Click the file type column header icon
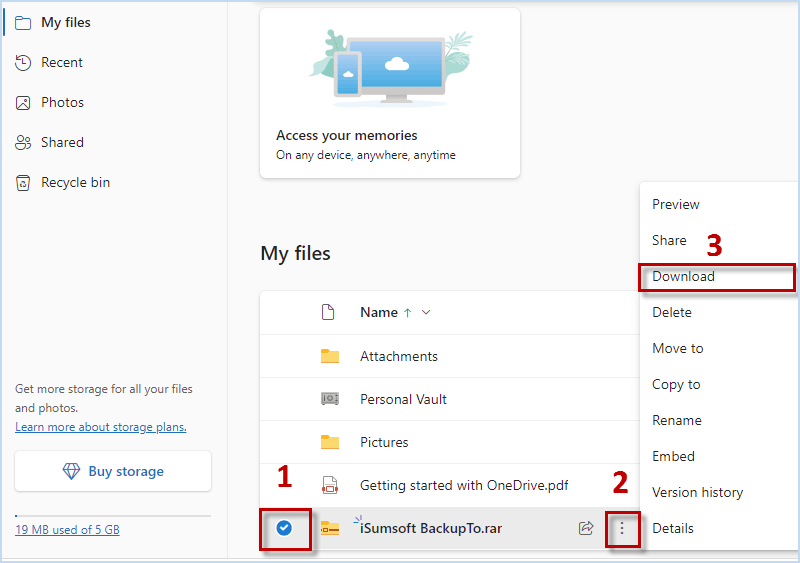800x563 pixels. pyautogui.click(x=328, y=312)
